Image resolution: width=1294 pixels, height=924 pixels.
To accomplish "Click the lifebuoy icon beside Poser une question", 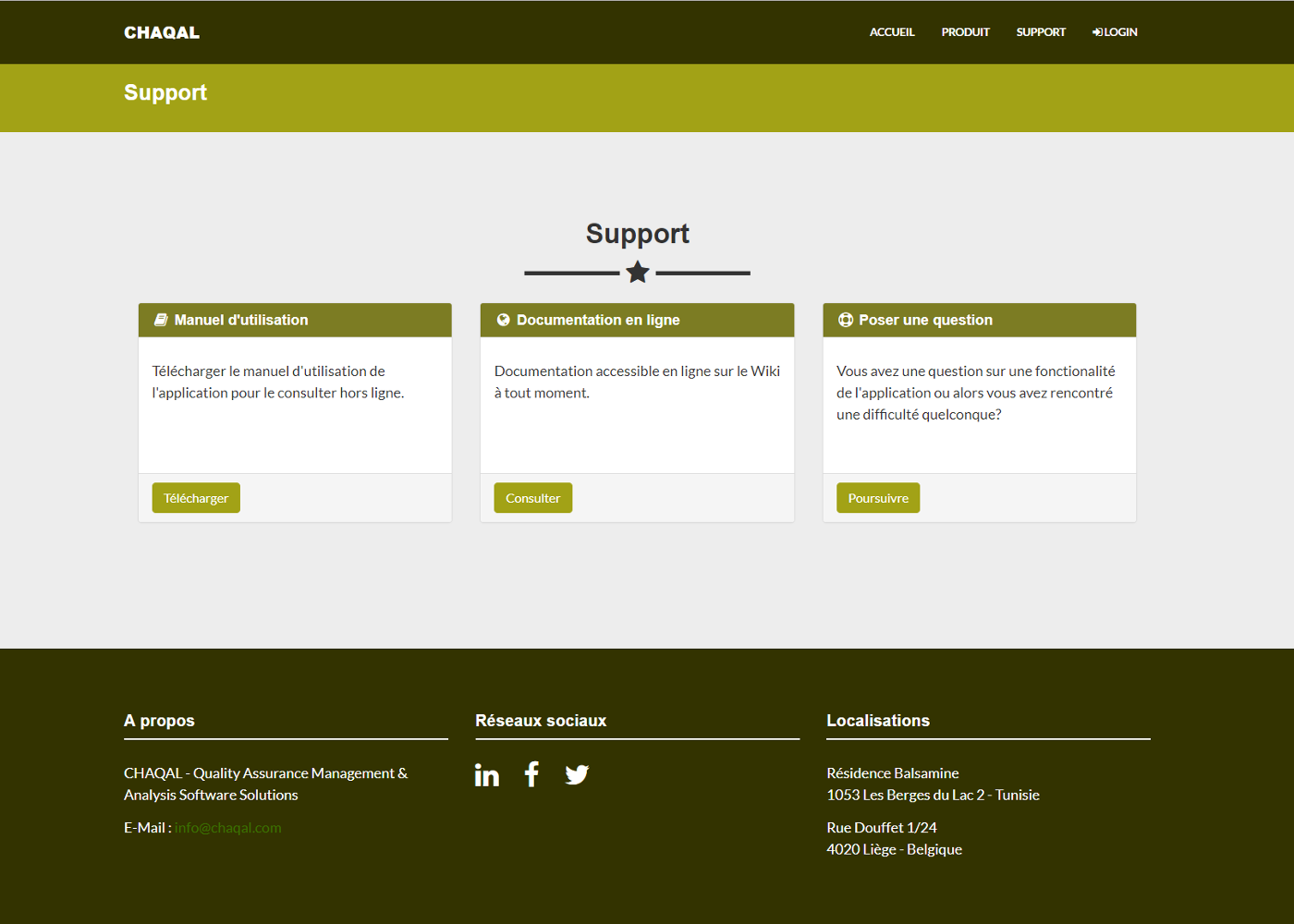I will (x=846, y=320).
